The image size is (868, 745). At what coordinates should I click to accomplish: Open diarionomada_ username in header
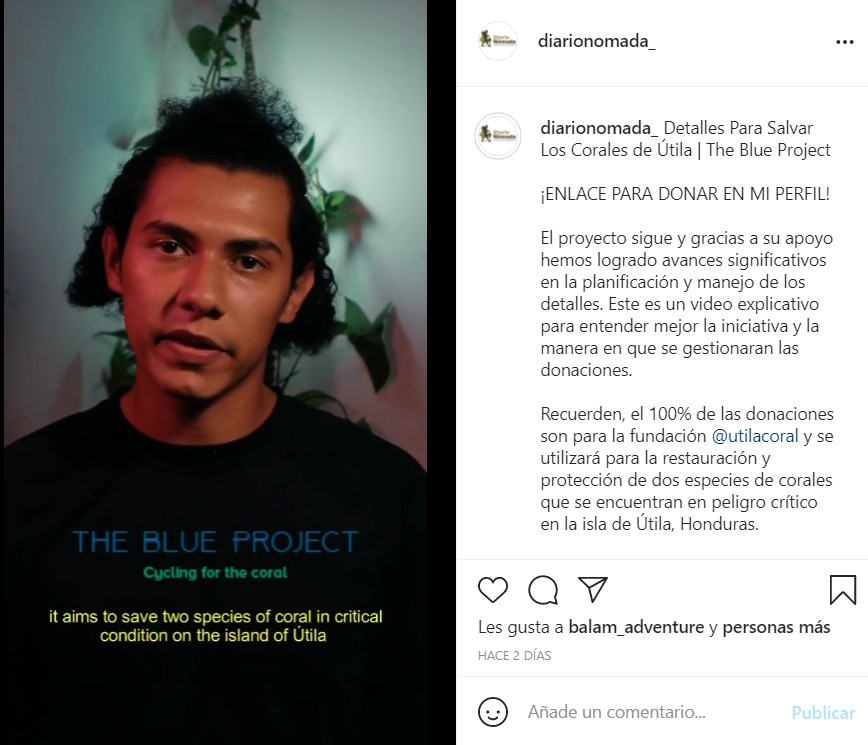(597, 42)
